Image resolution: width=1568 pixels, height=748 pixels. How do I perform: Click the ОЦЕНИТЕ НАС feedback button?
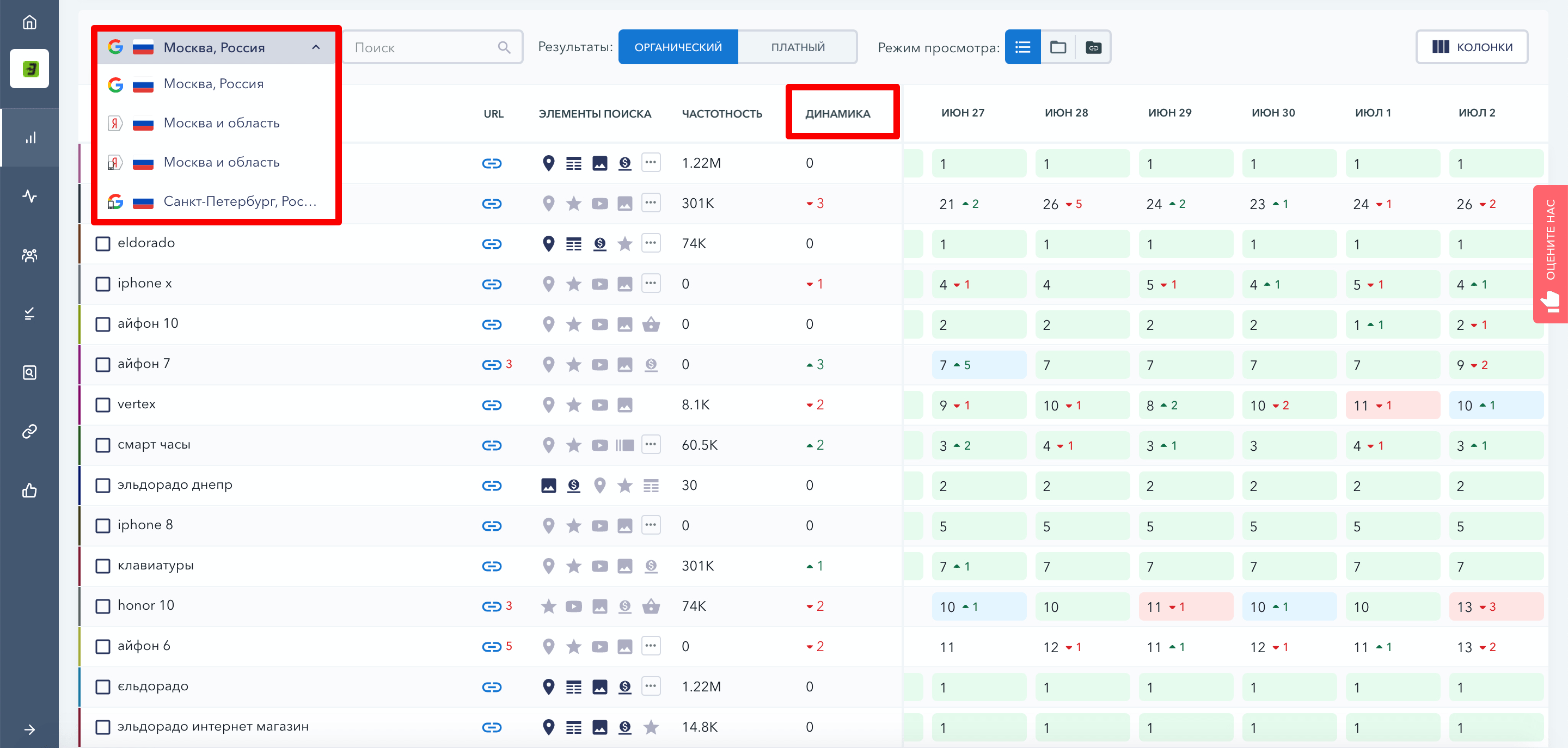(1551, 254)
